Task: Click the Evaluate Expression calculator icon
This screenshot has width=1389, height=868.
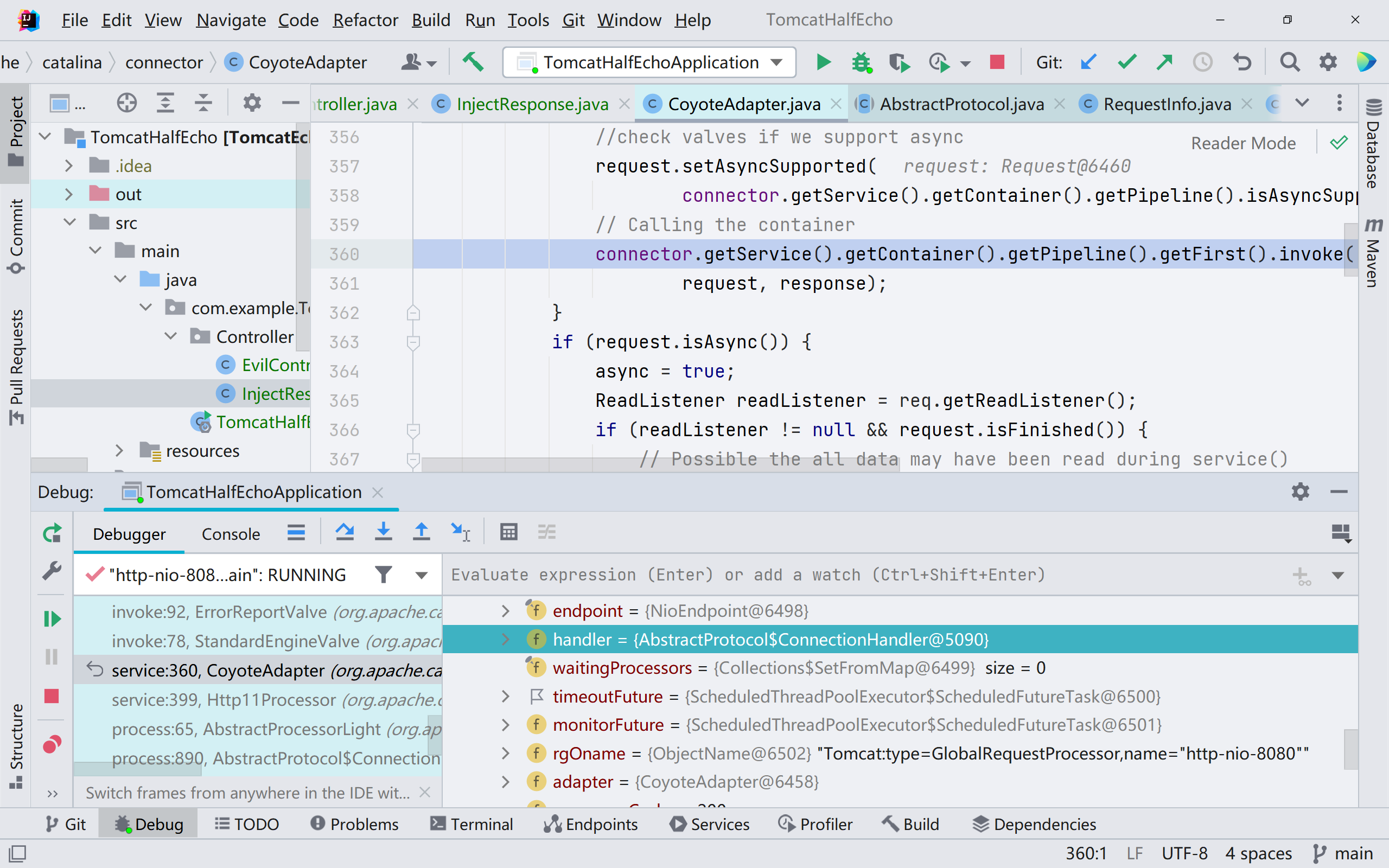Action: (508, 532)
